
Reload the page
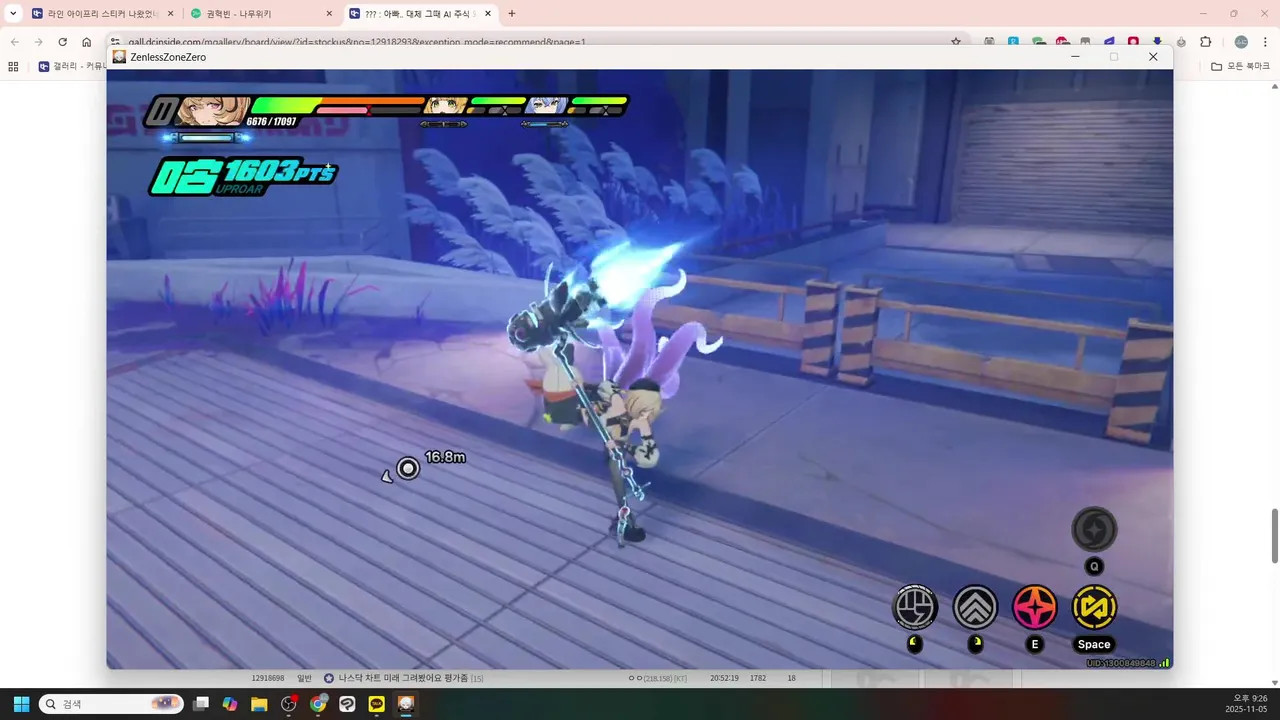(x=62, y=42)
